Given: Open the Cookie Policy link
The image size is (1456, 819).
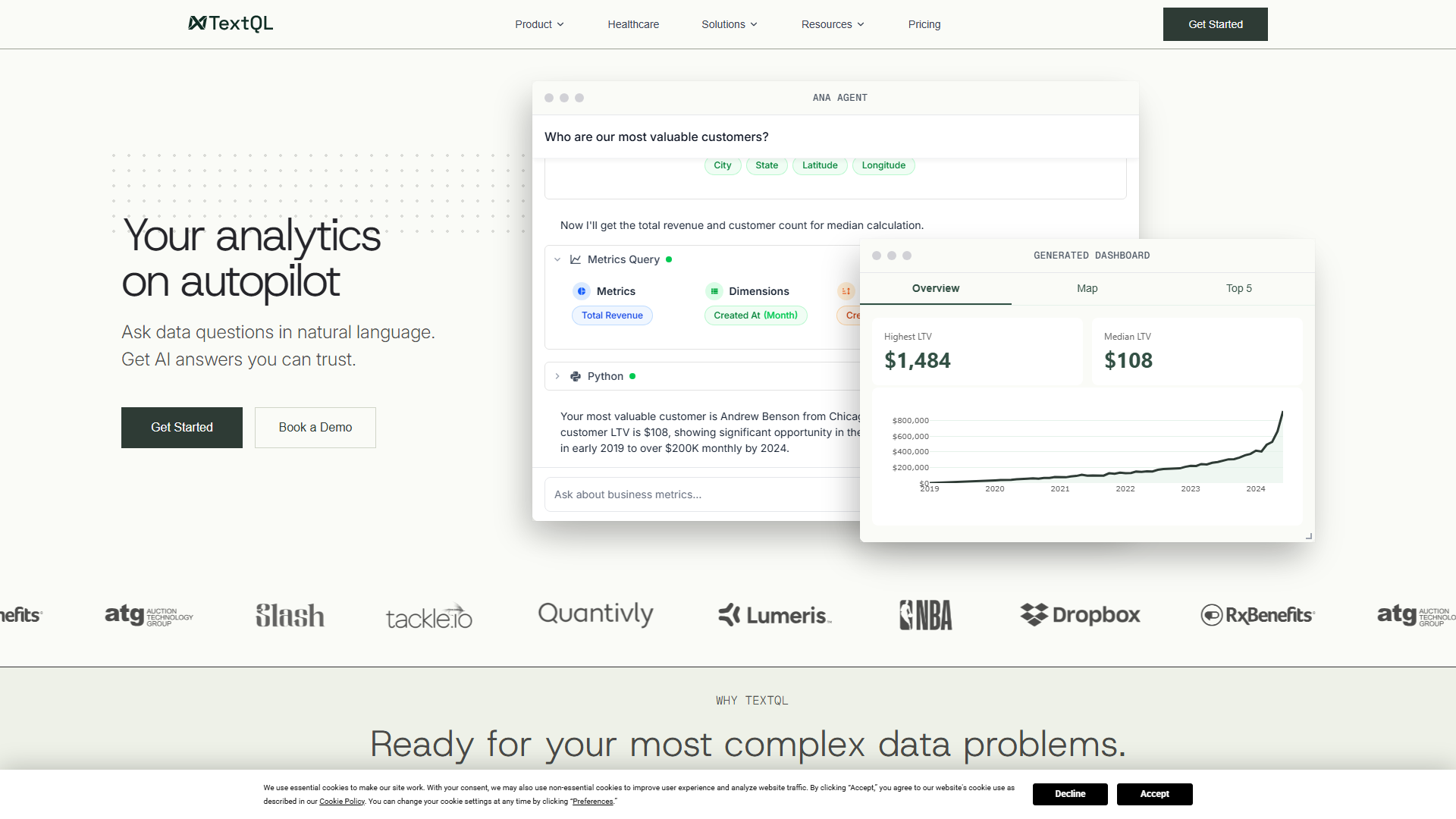Looking at the screenshot, I should pos(341,802).
